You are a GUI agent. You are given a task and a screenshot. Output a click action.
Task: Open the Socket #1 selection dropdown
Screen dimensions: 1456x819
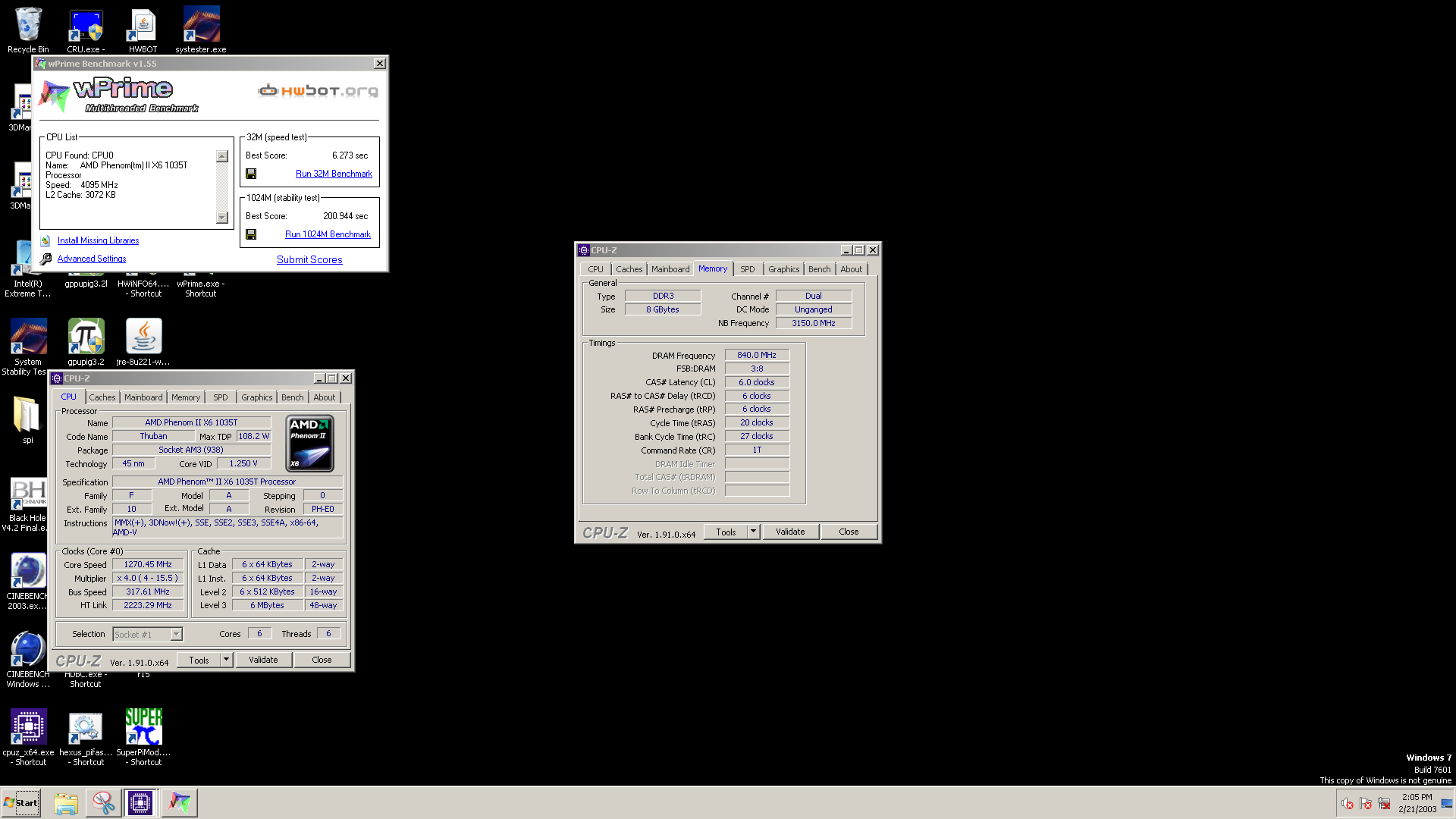point(176,634)
